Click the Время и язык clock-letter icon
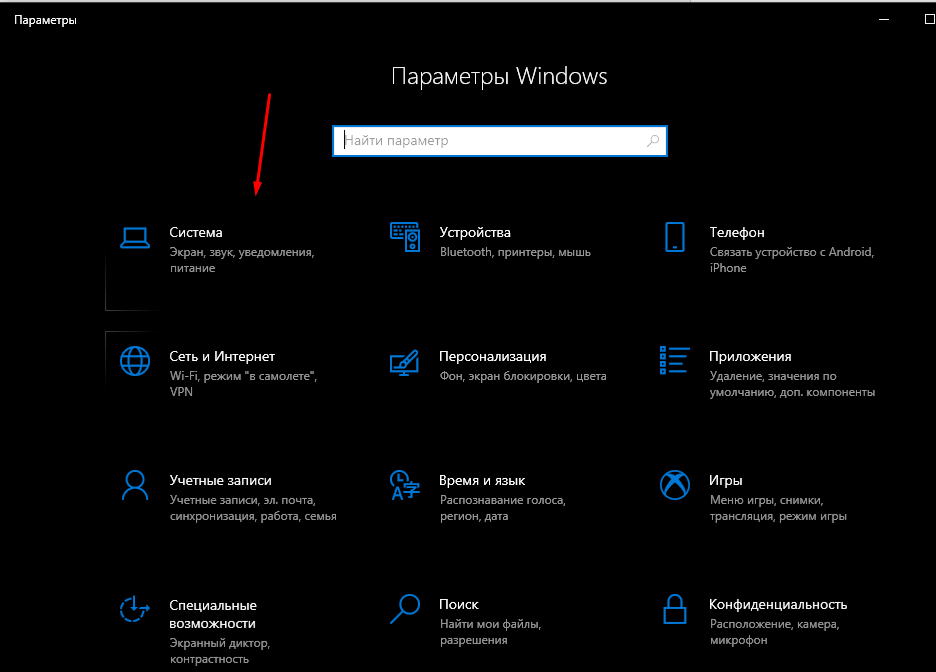The width and height of the screenshot is (936, 672). (x=404, y=485)
